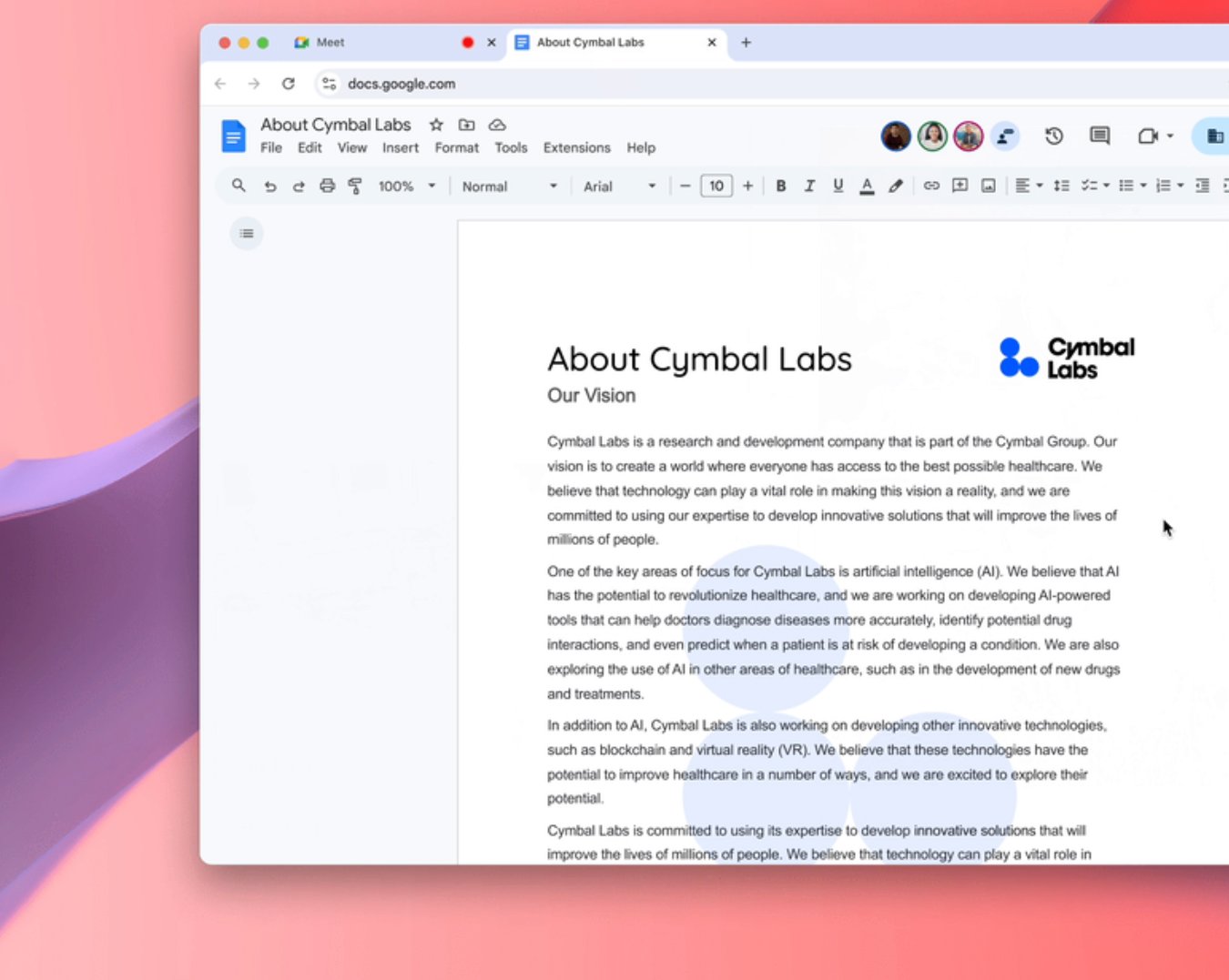Decrease the font size

tap(686, 186)
